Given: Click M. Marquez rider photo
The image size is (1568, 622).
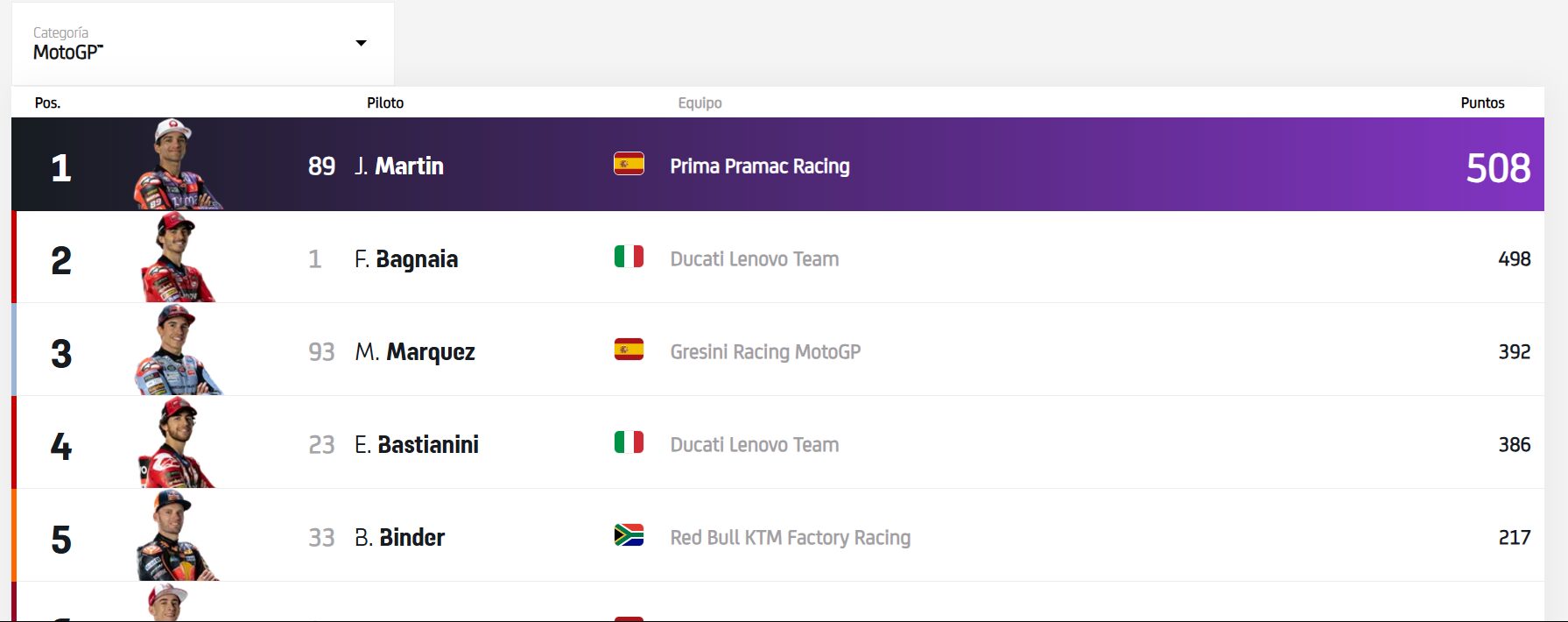Looking at the screenshot, I should point(176,350).
